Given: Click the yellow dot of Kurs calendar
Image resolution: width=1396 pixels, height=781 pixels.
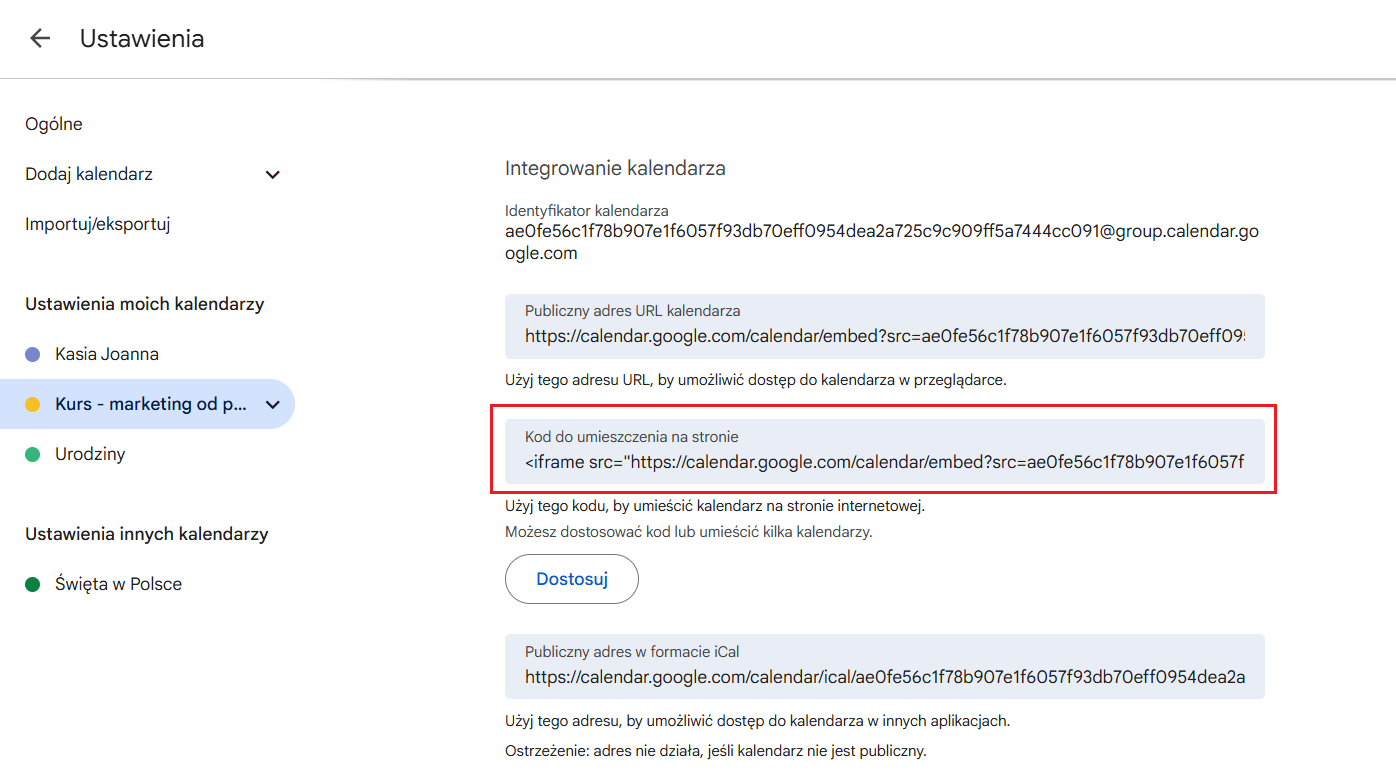Looking at the screenshot, I should (32, 404).
